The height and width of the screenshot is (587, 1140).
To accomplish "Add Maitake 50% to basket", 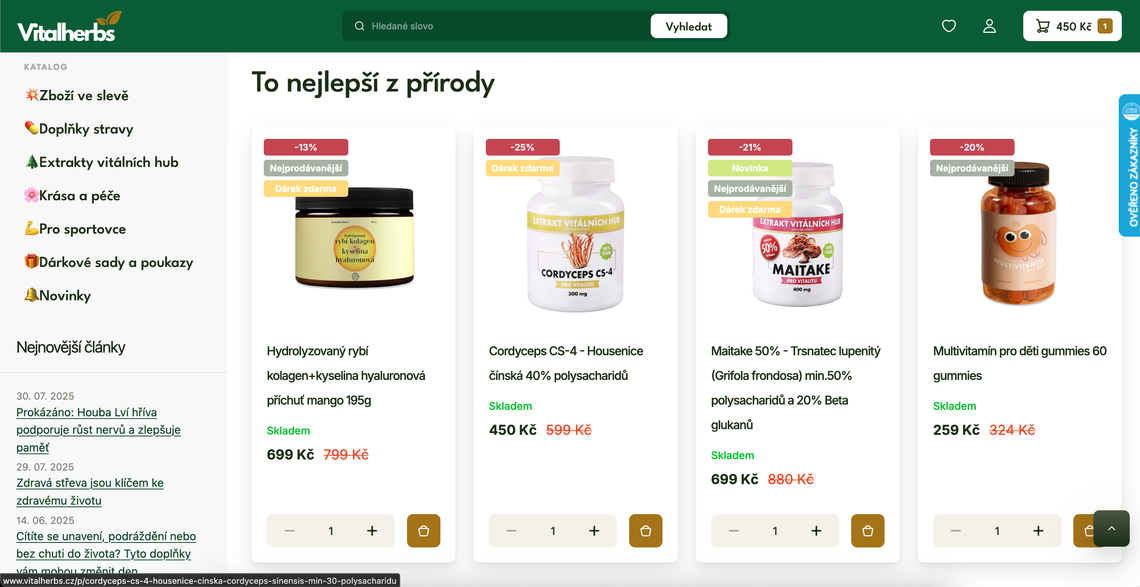I will (868, 531).
